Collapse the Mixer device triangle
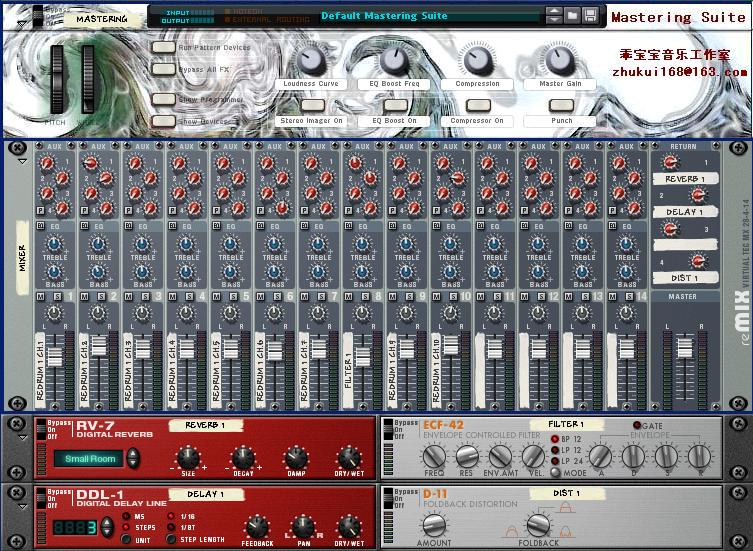 point(22,162)
